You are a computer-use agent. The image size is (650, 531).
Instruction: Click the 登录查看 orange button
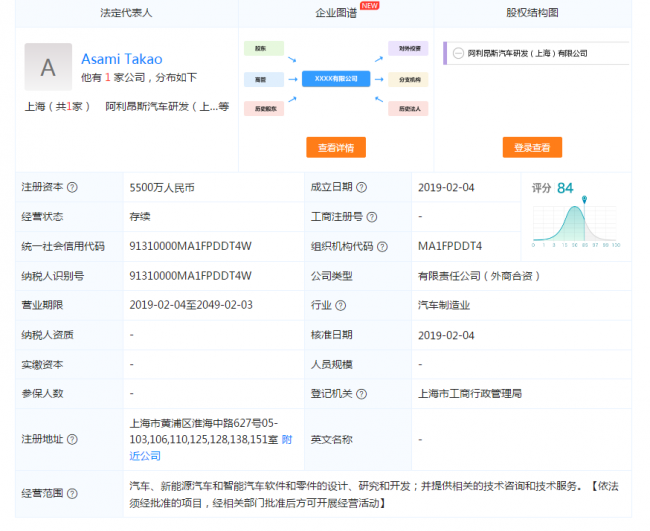point(532,147)
